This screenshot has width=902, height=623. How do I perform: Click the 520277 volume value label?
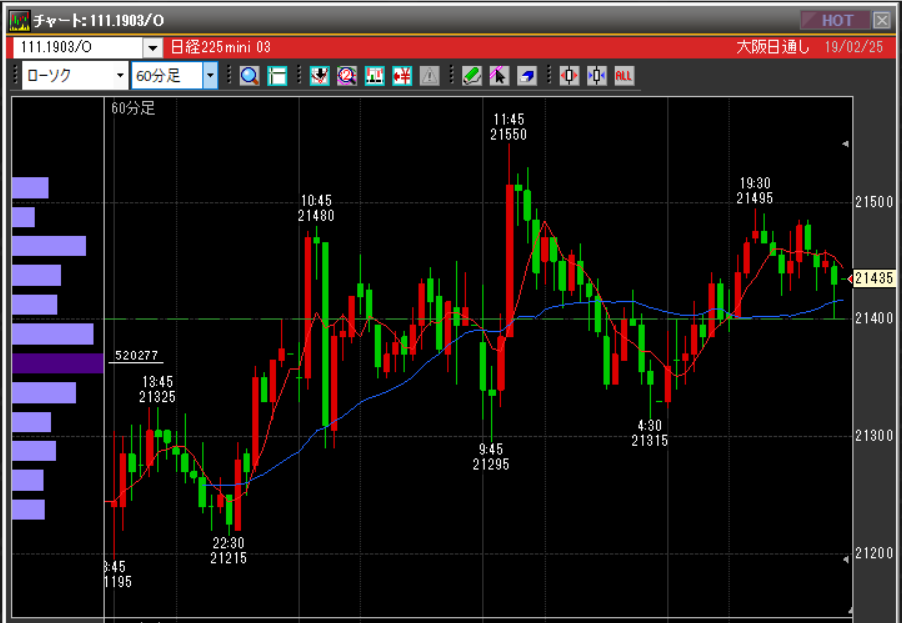click(x=136, y=356)
